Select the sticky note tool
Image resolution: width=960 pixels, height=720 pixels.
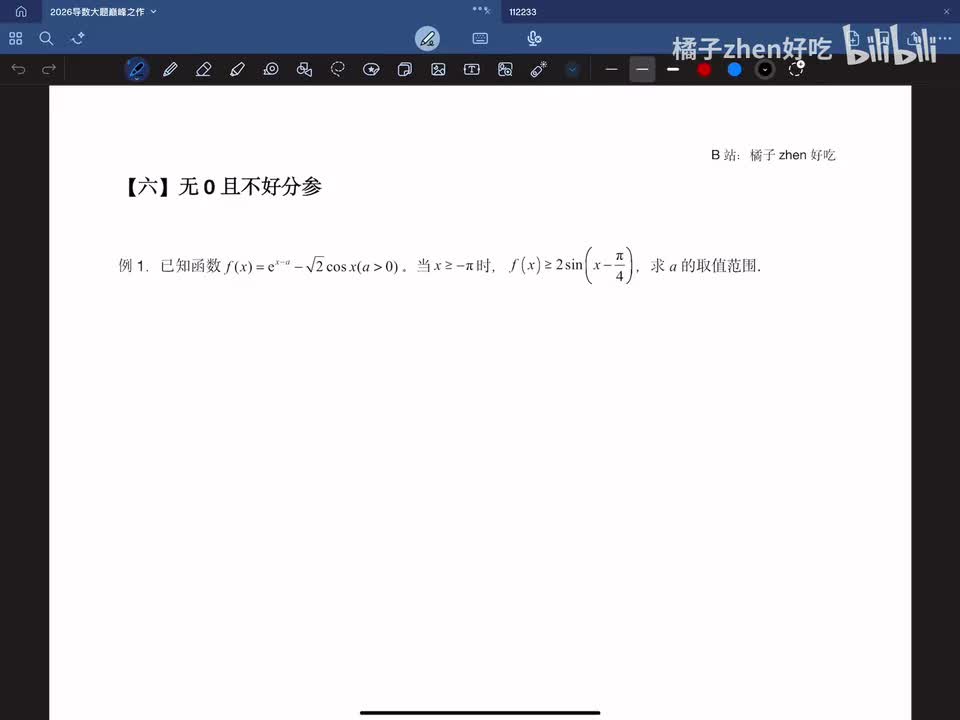(x=404, y=69)
